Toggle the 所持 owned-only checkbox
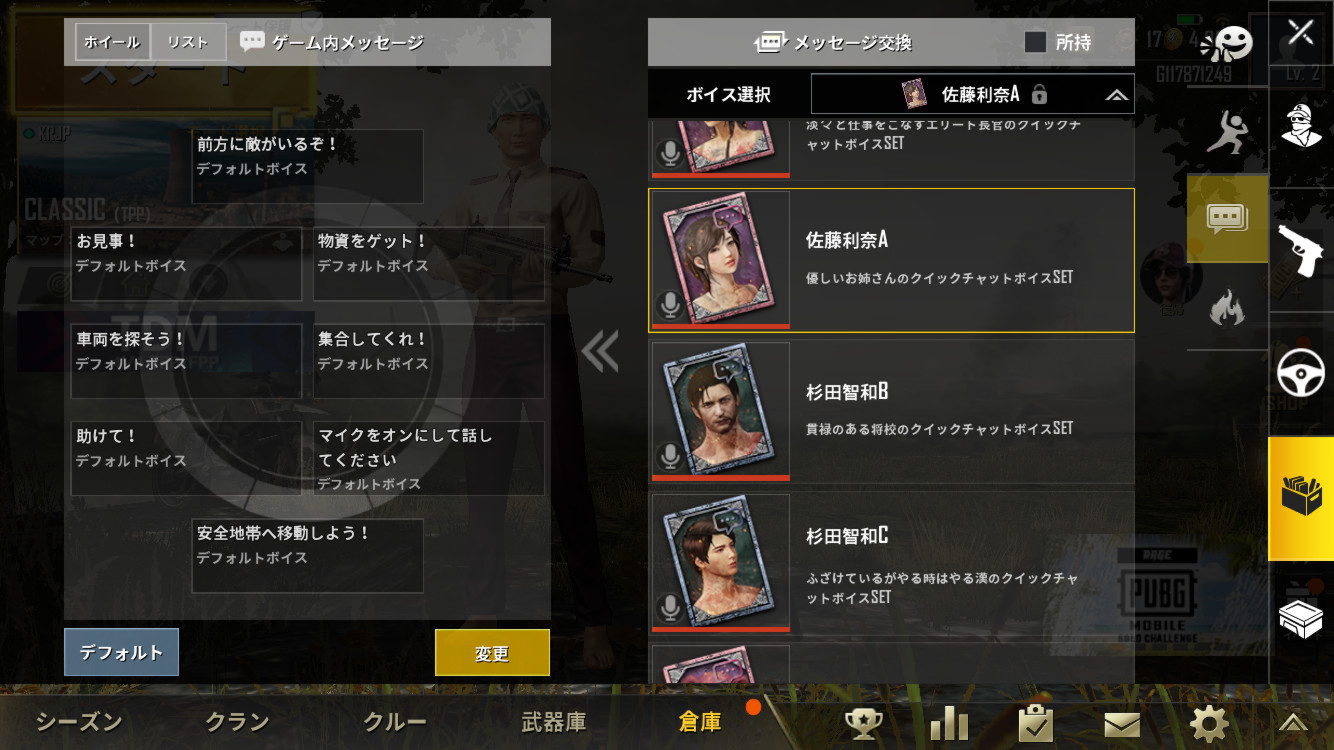Image resolution: width=1334 pixels, height=750 pixels. click(x=1035, y=42)
